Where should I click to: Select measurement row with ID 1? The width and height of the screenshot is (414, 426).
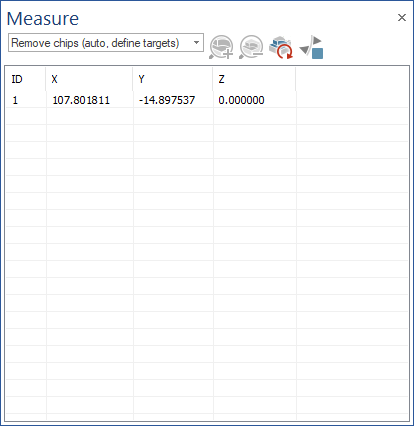207,100
